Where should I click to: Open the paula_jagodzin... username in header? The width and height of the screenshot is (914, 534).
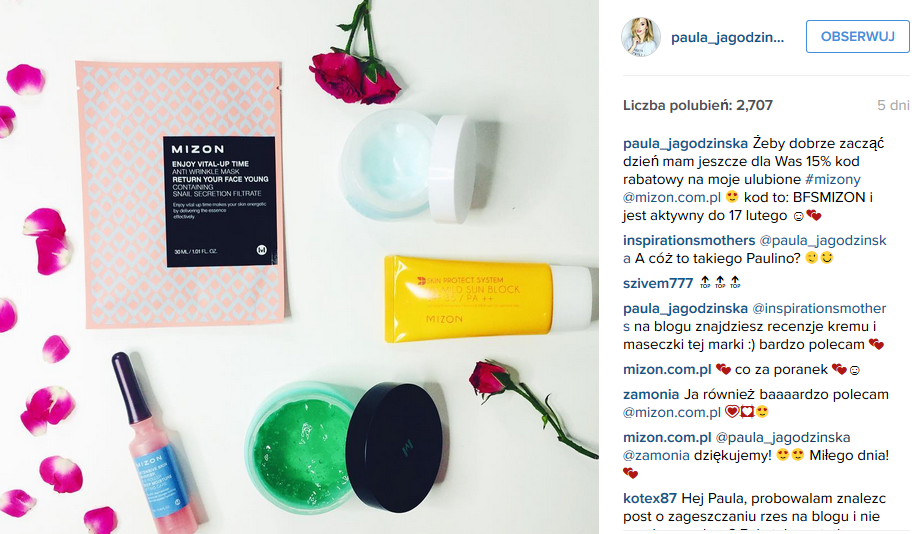coord(727,37)
